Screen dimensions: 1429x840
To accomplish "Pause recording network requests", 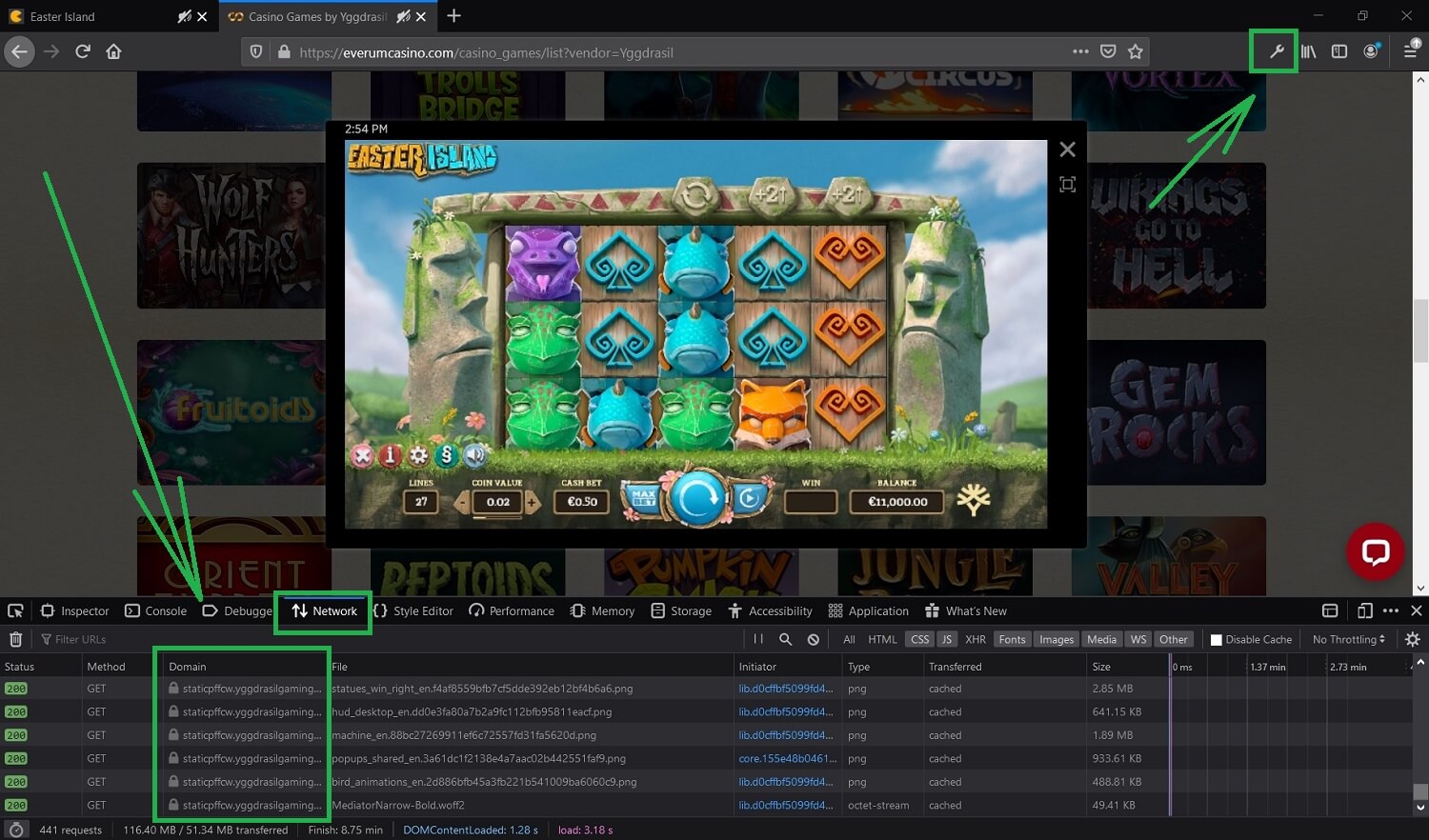I will coord(758,639).
